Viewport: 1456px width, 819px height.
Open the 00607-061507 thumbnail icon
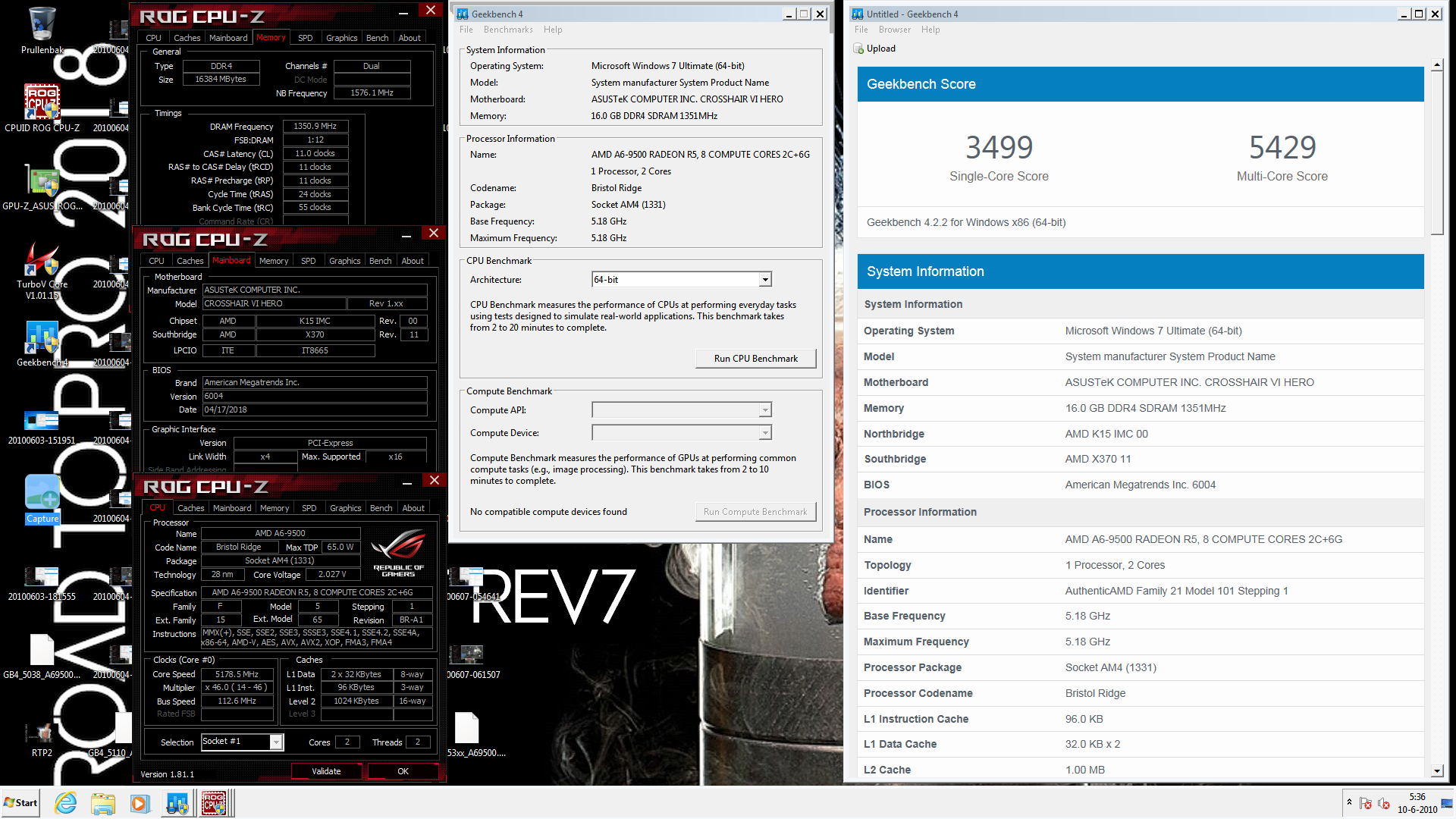click(472, 661)
